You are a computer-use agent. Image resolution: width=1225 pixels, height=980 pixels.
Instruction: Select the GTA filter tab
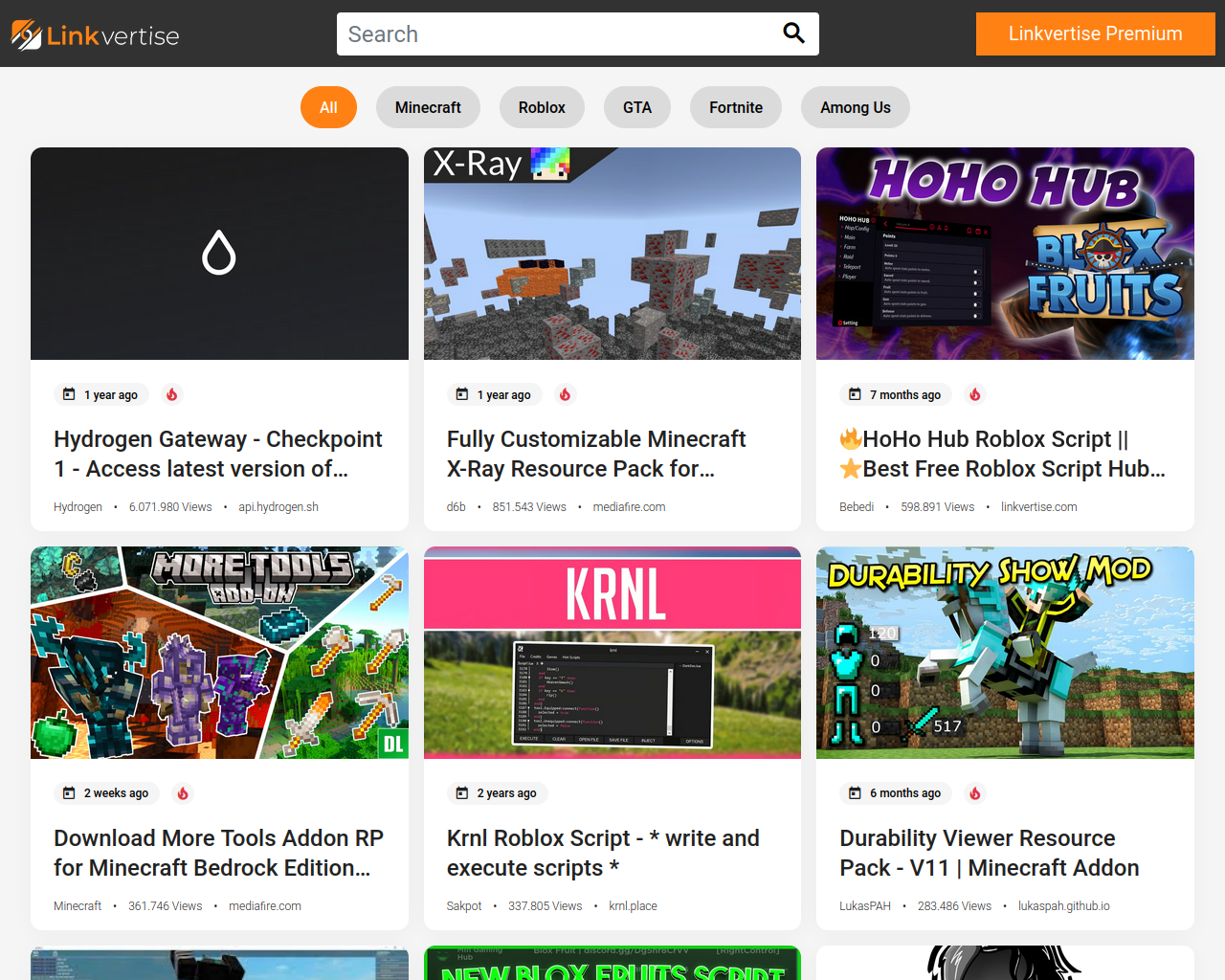[x=637, y=107]
